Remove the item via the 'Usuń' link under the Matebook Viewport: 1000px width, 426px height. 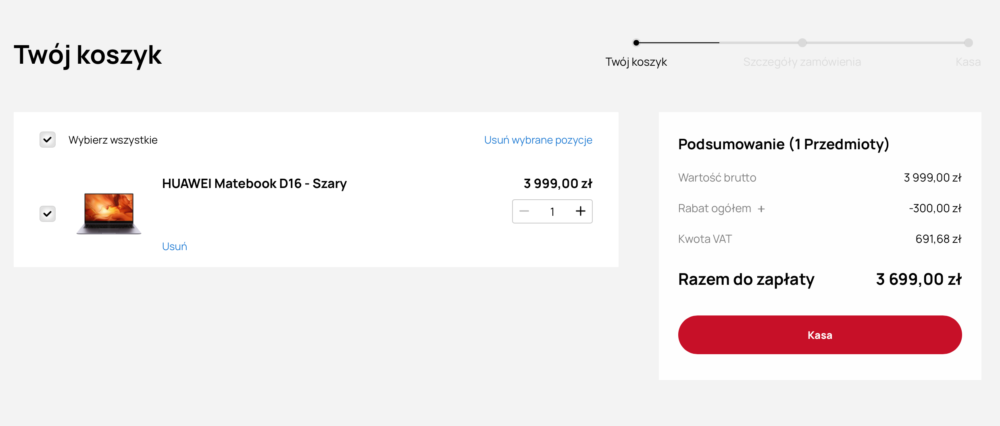pyautogui.click(x=175, y=246)
